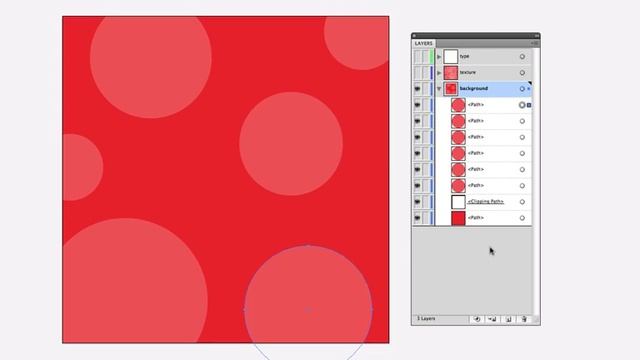Click the thumbnail of the background layer
The image size is (640, 360).
[x=451, y=89]
